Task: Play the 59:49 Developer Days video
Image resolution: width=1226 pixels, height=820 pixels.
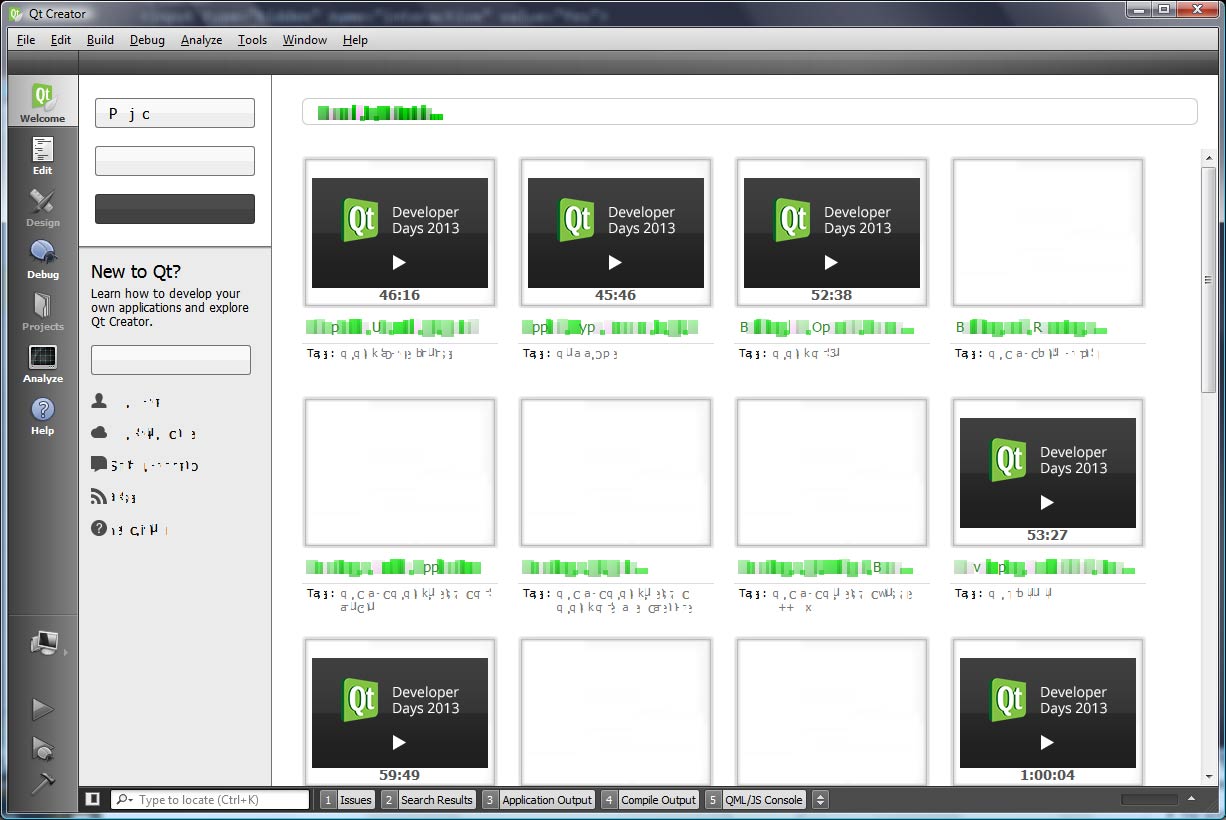Action: pos(400,713)
